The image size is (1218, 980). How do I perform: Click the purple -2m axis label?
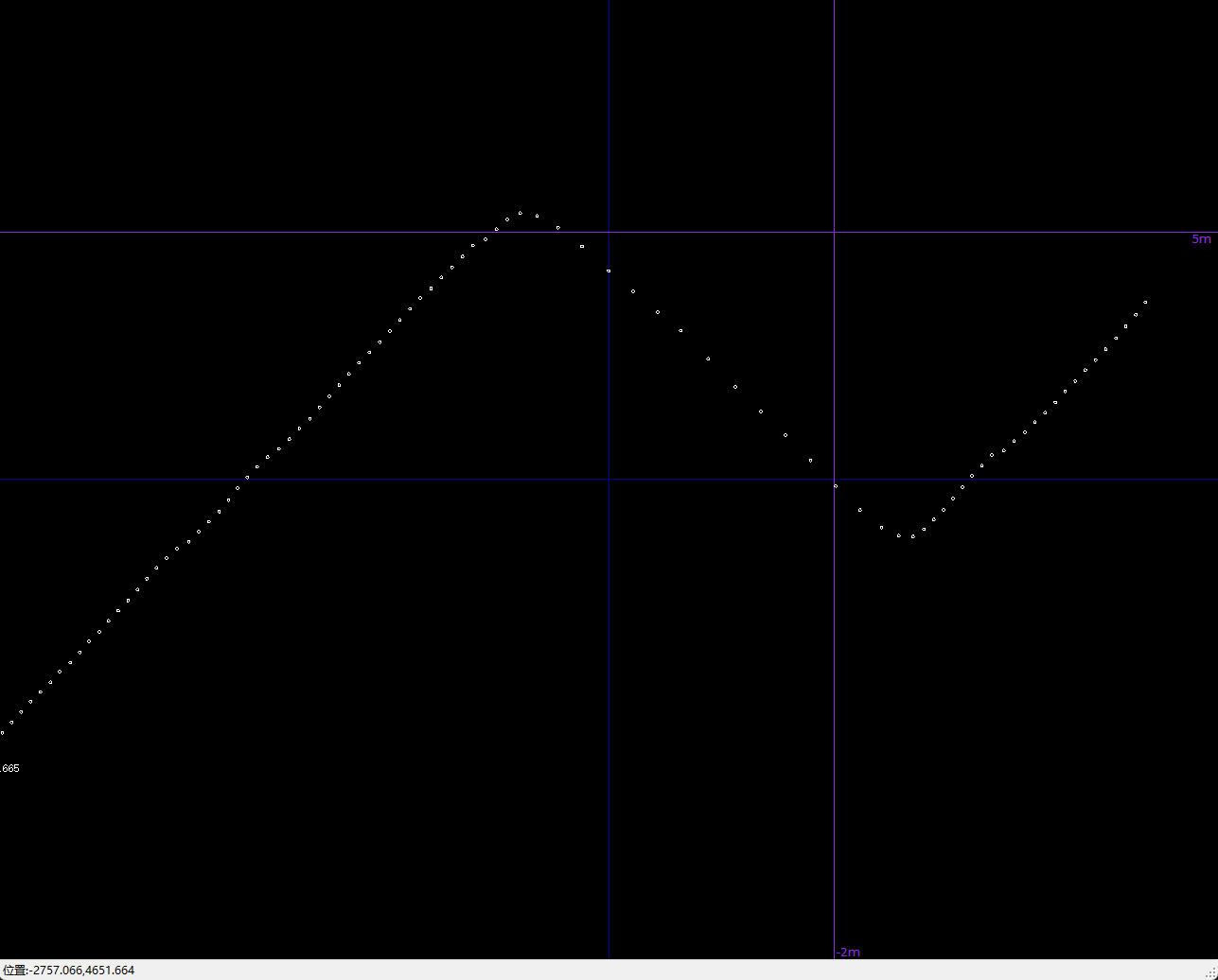[x=848, y=953]
